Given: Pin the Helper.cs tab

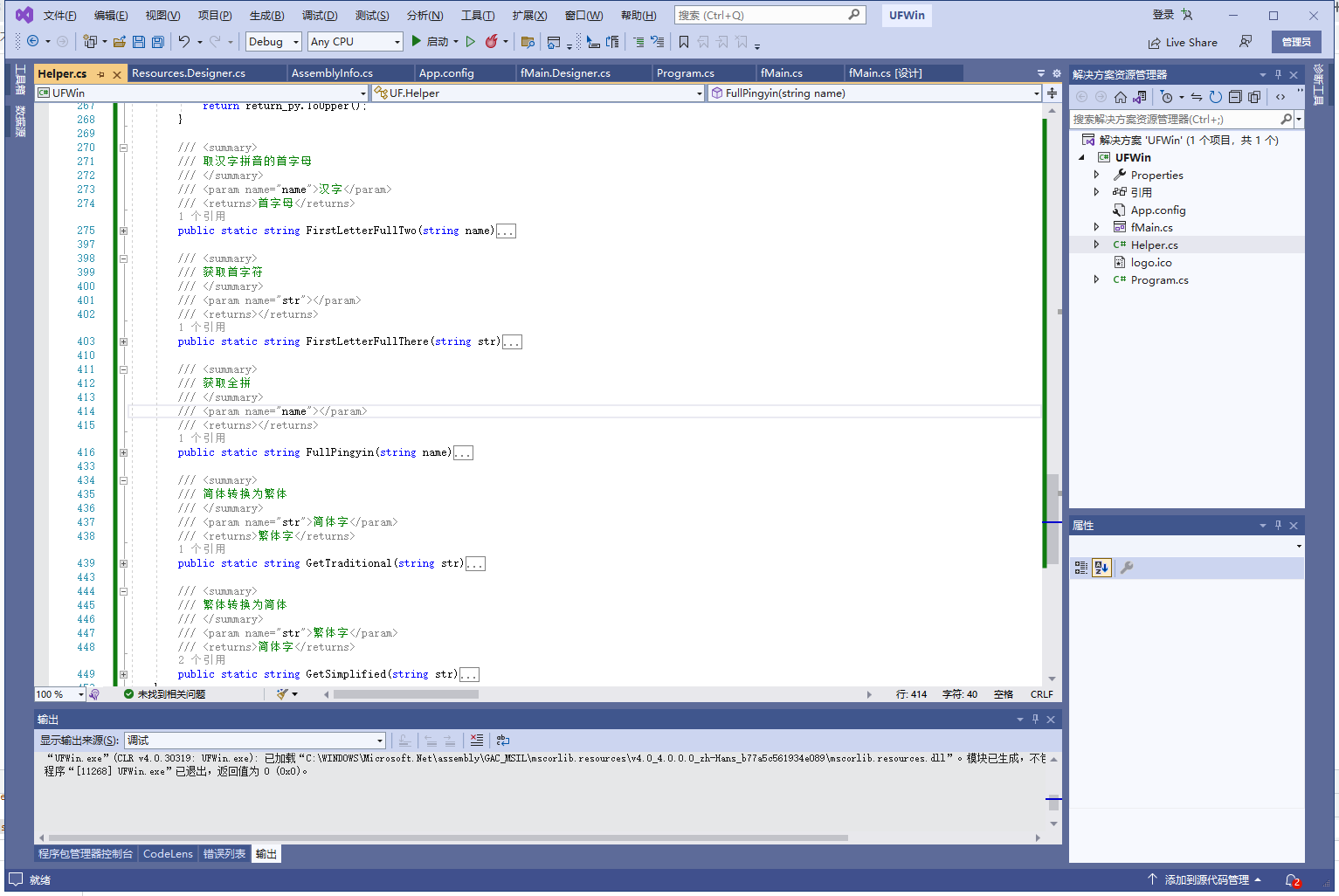Looking at the screenshot, I should click(x=101, y=74).
